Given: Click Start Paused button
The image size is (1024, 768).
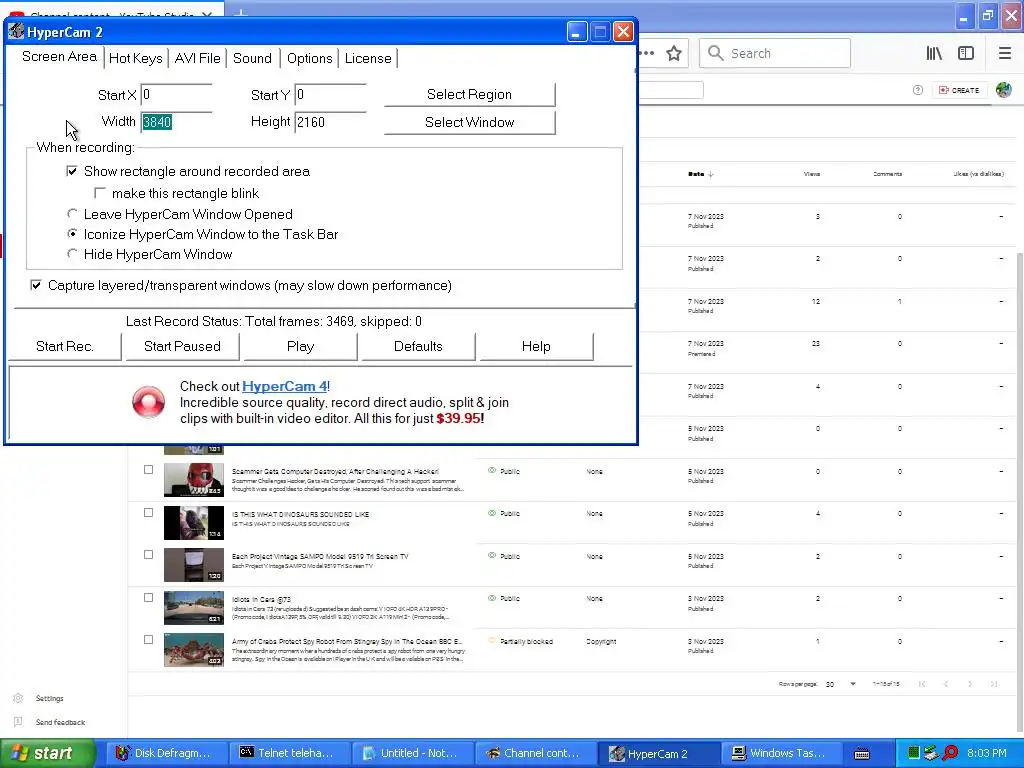Looking at the screenshot, I should pos(182,346).
